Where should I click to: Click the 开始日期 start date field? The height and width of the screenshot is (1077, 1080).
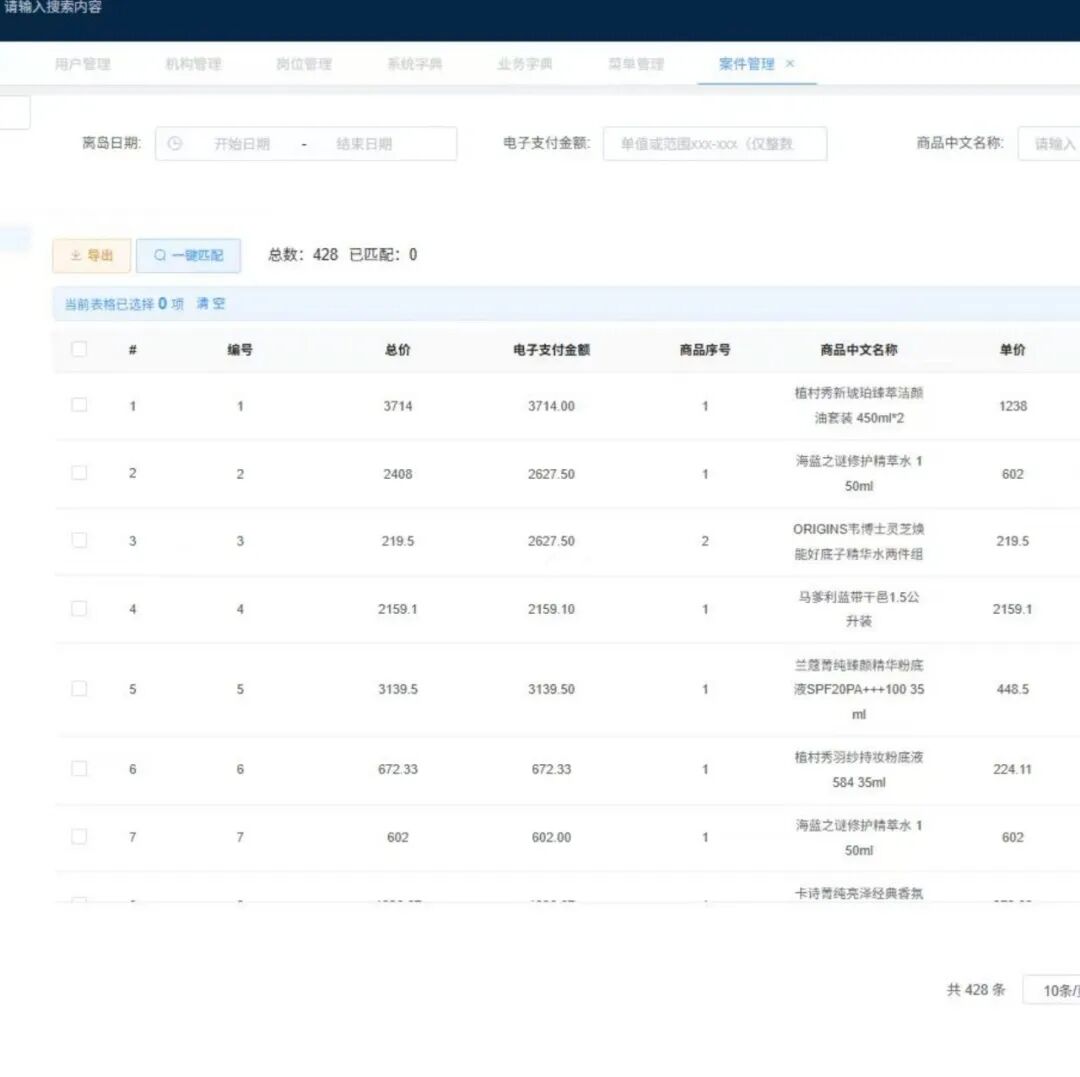242,144
